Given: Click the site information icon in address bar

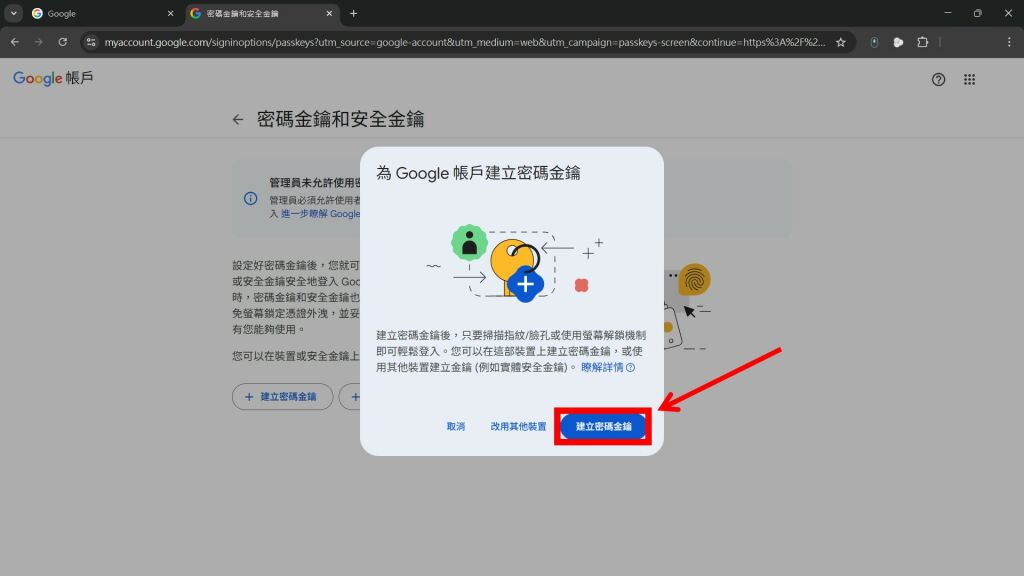Looking at the screenshot, I should (91, 42).
